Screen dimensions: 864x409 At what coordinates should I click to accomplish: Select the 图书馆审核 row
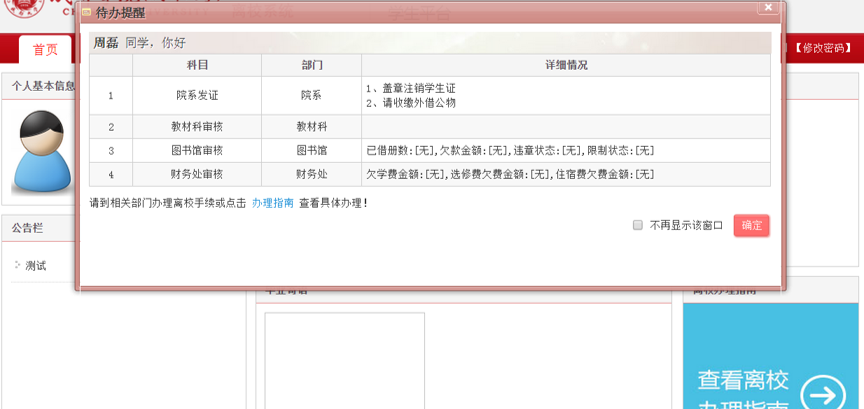click(x=430, y=150)
